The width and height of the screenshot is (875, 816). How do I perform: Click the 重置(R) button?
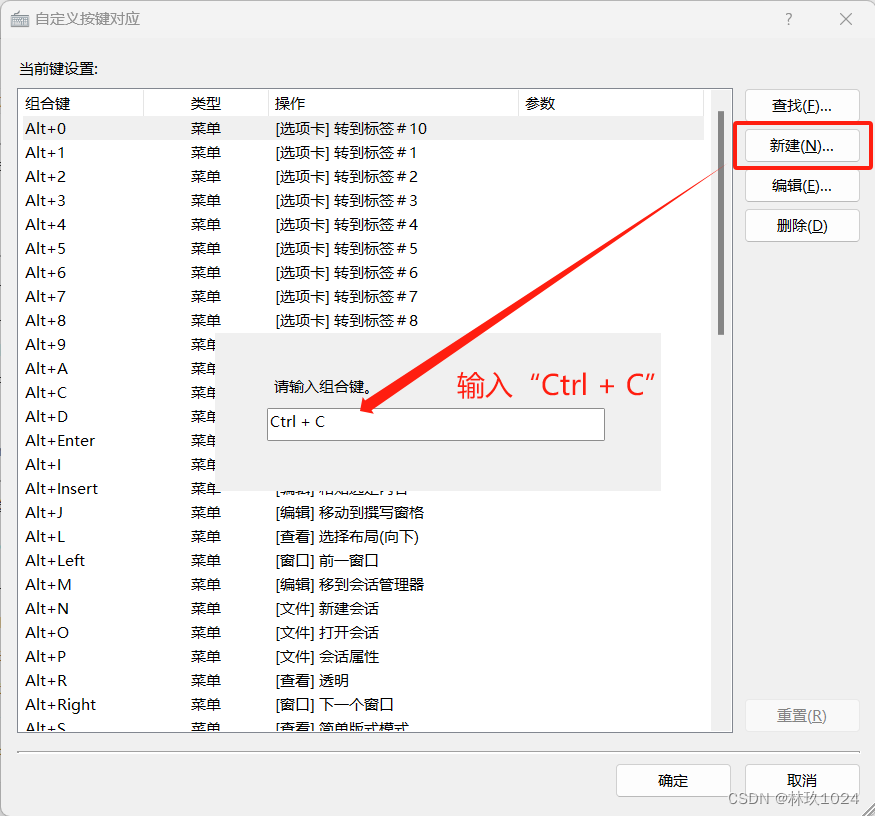coord(801,715)
